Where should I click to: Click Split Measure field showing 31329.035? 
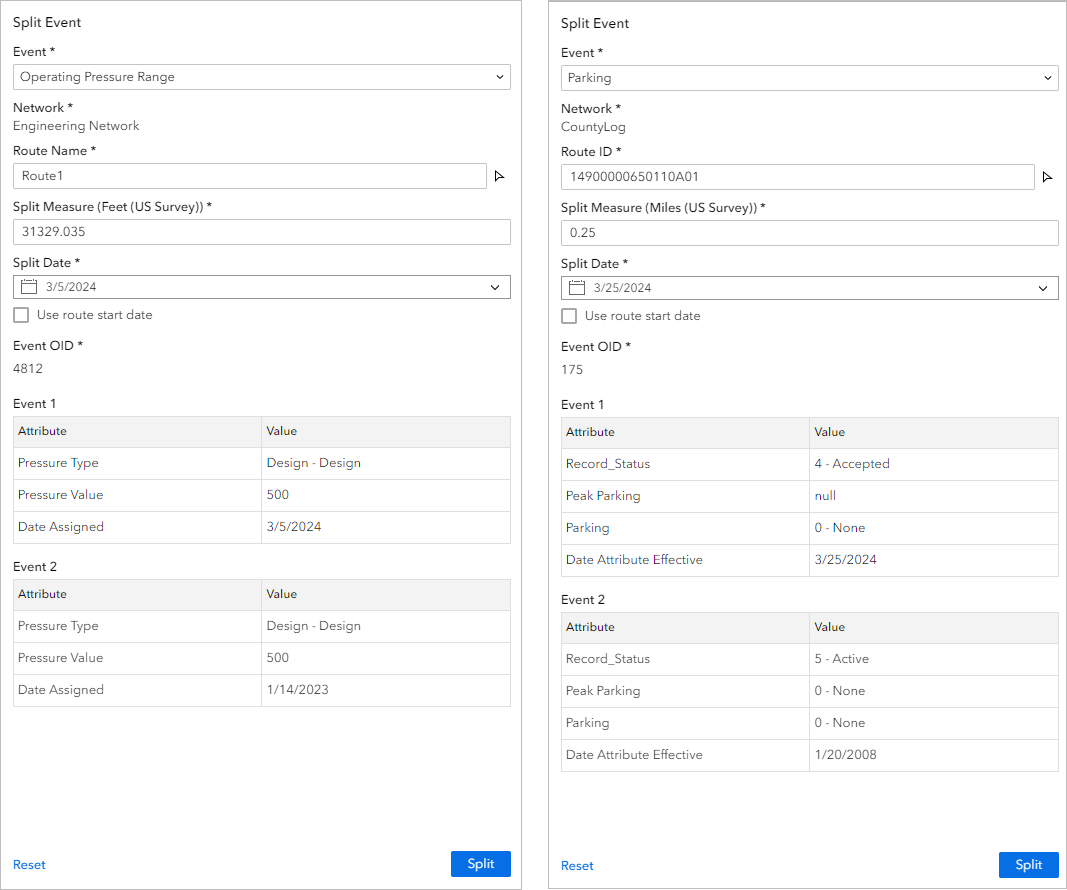pos(261,232)
